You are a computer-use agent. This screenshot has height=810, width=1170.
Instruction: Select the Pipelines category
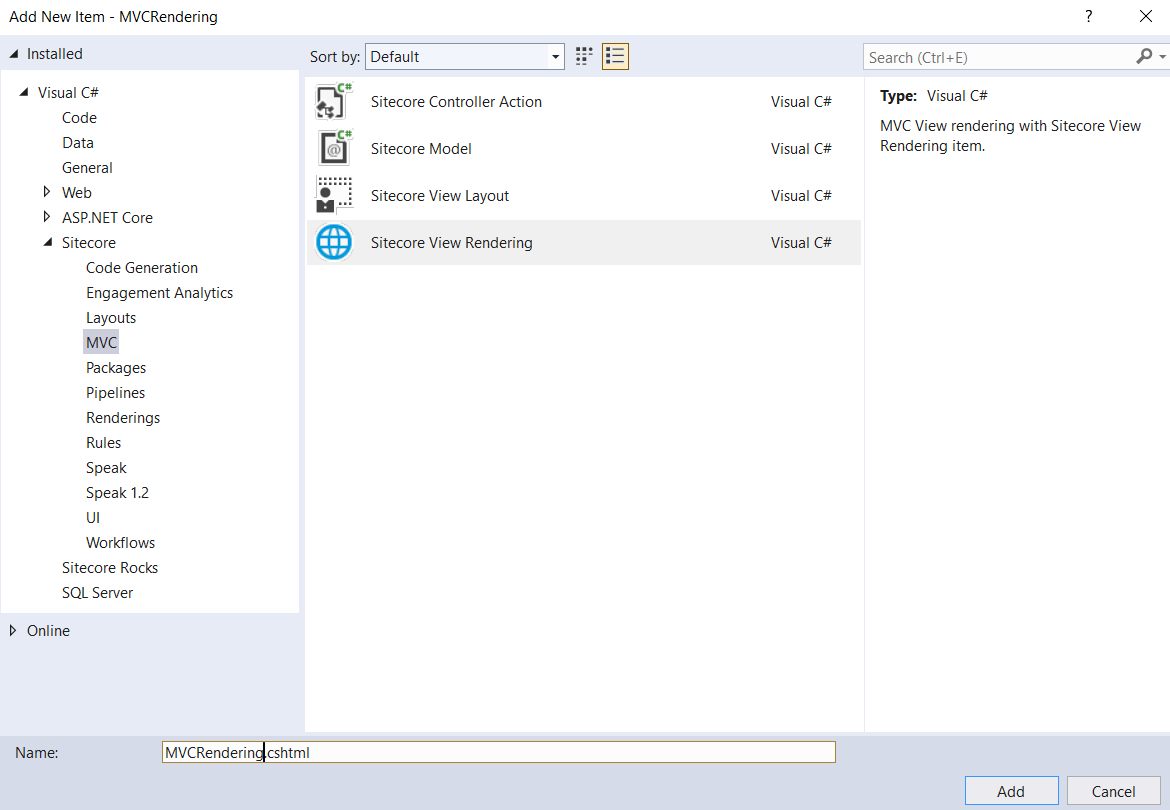coord(116,392)
